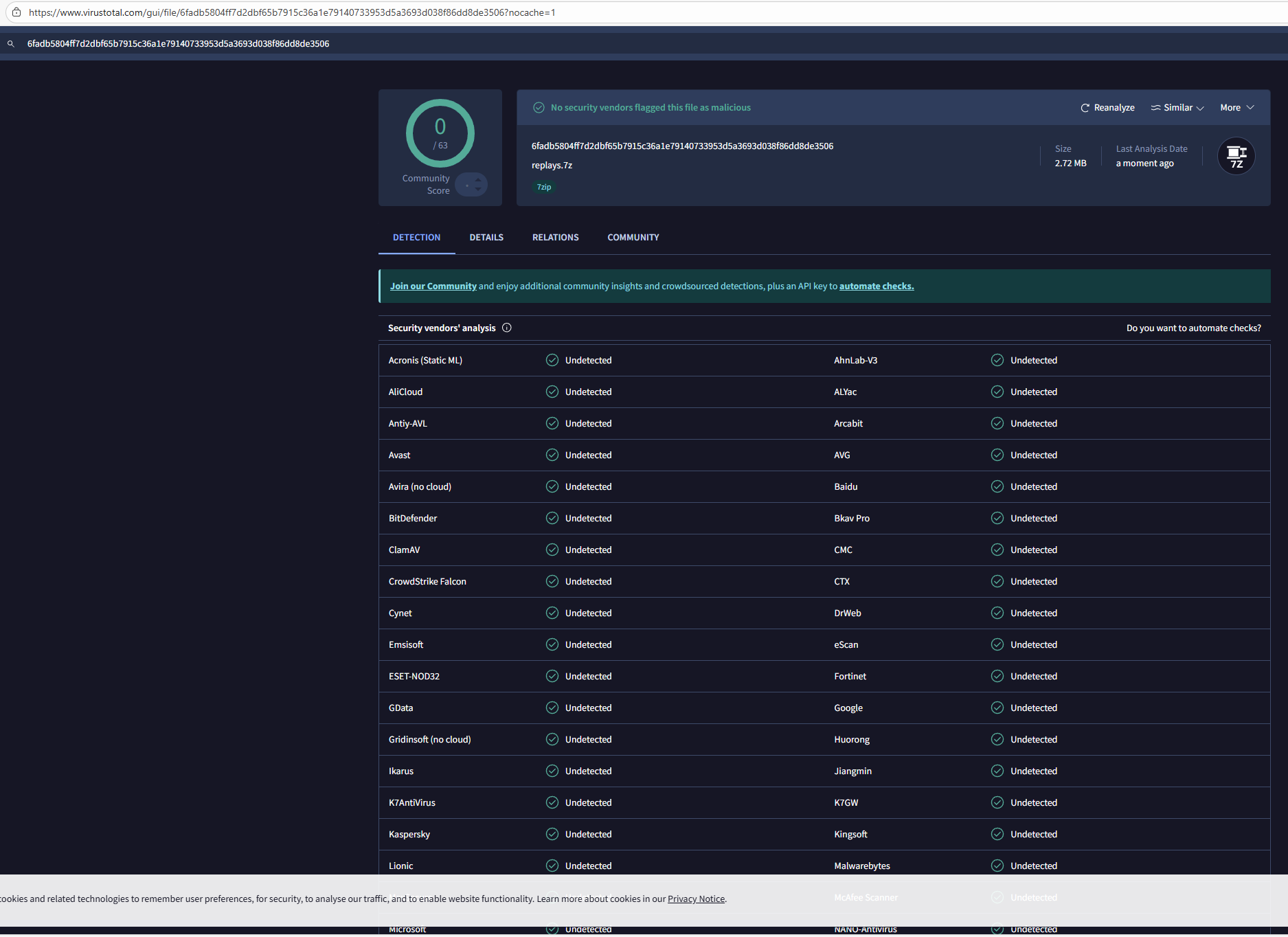Click ALYac undetected check icon

pos(997,392)
